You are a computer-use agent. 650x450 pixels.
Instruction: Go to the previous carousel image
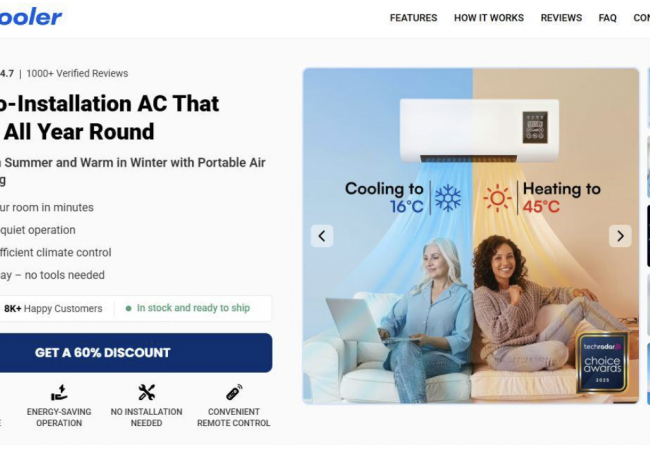click(x=322, y=236)
